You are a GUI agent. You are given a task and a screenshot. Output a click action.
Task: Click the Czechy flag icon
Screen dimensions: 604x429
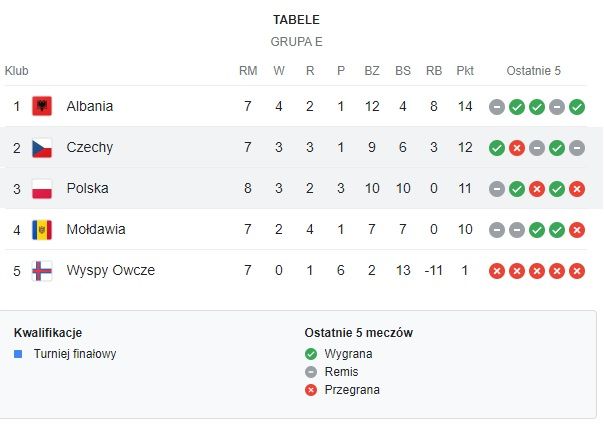42,147
